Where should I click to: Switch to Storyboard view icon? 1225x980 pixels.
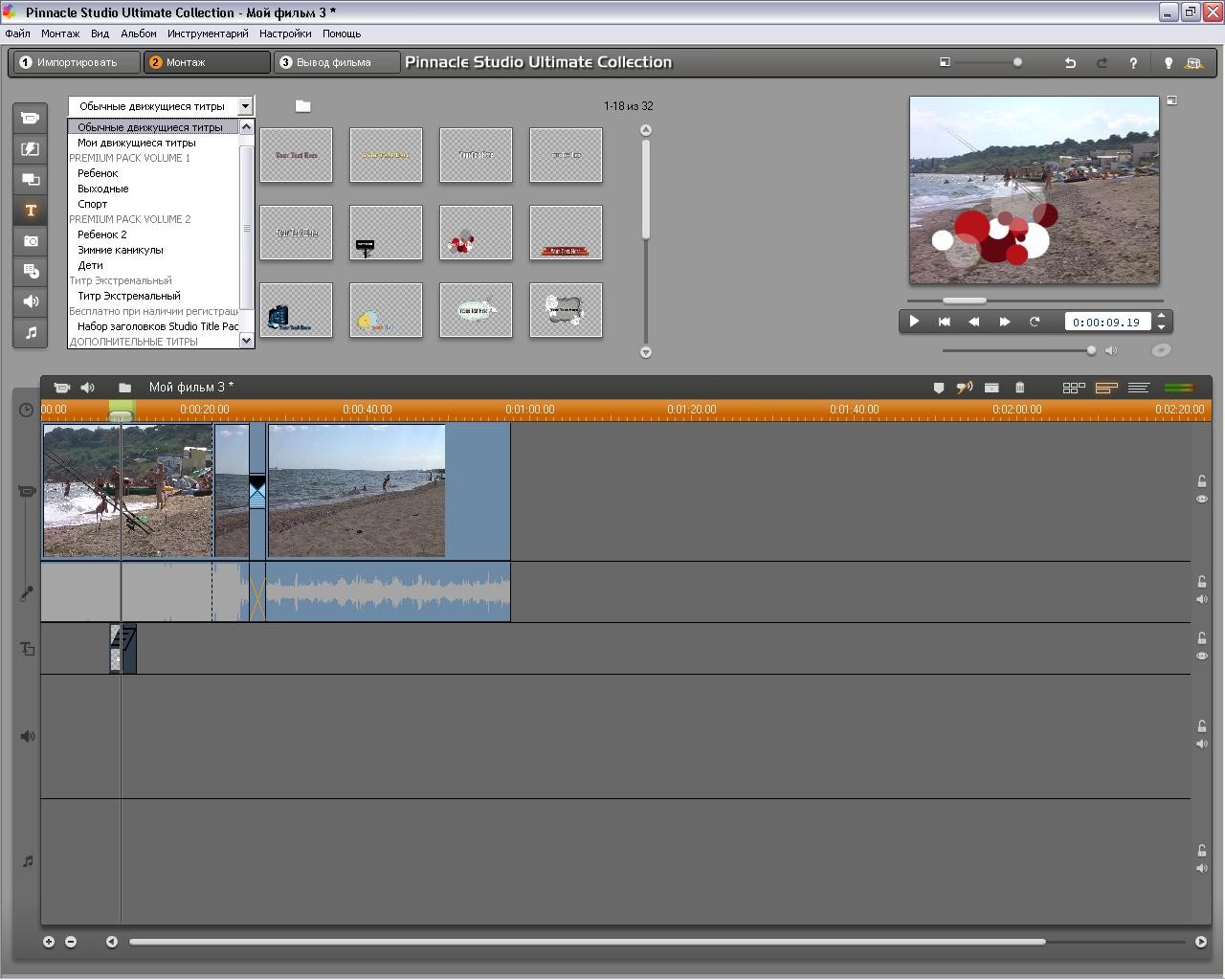(1074, 388)
